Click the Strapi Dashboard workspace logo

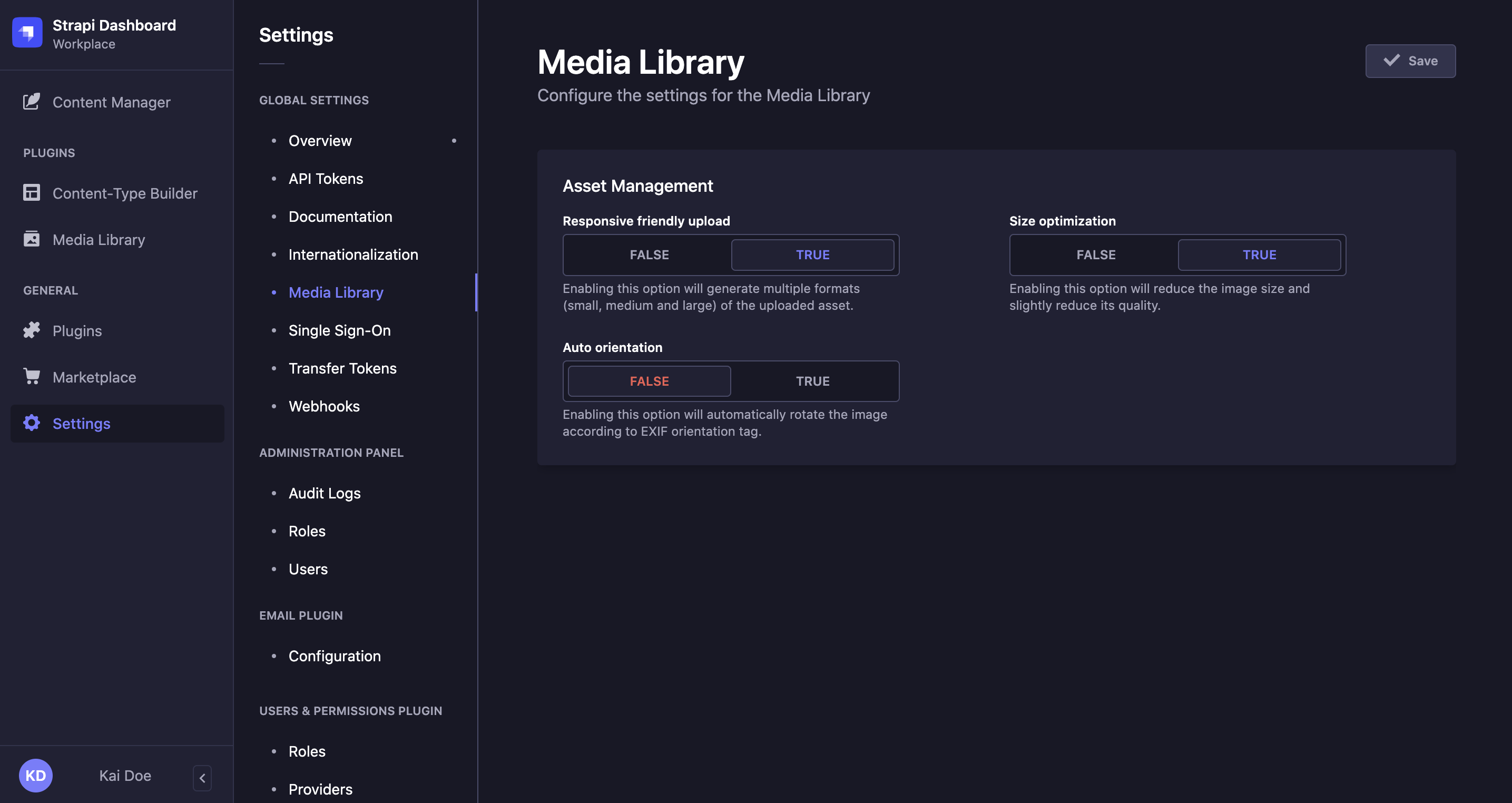[x=27, y=33]
